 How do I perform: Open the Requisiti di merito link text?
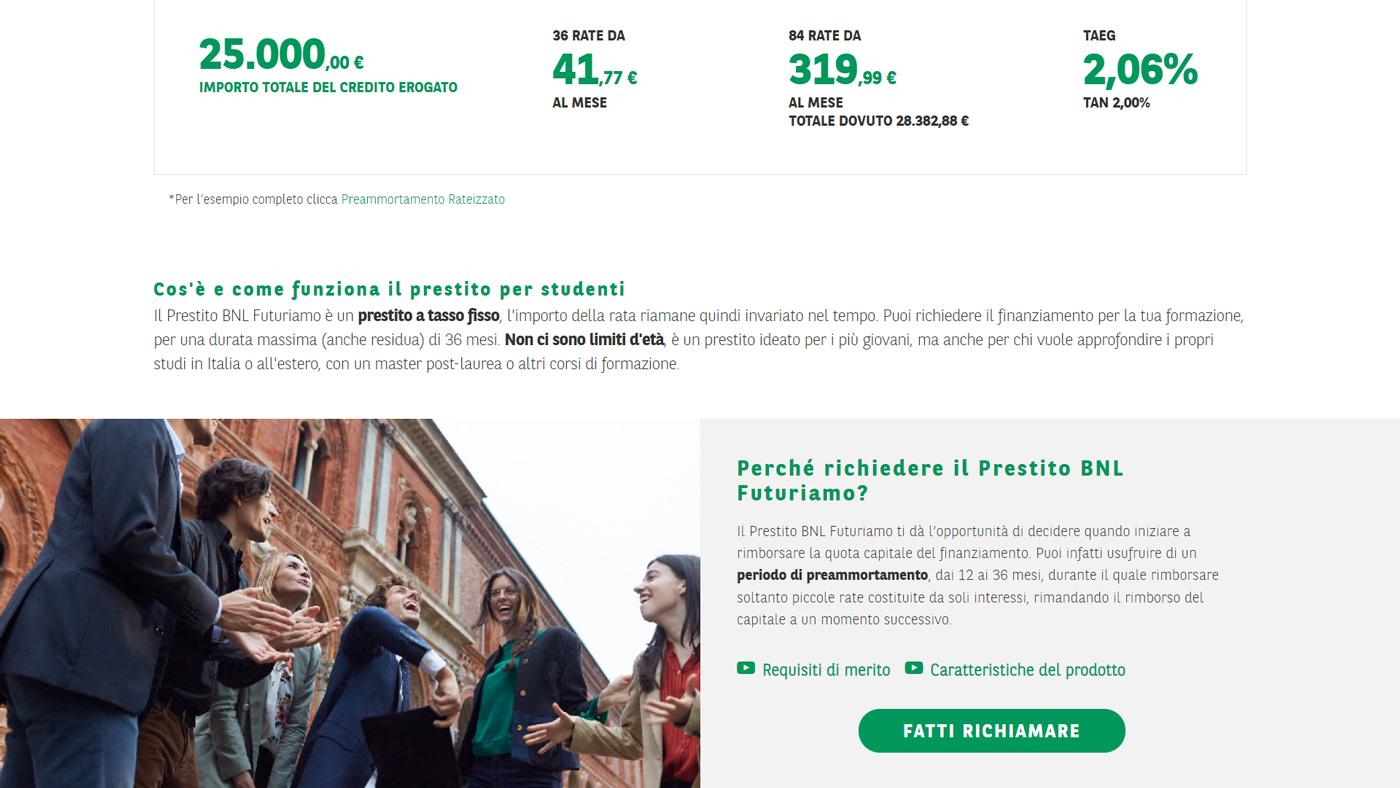(826, 670)
